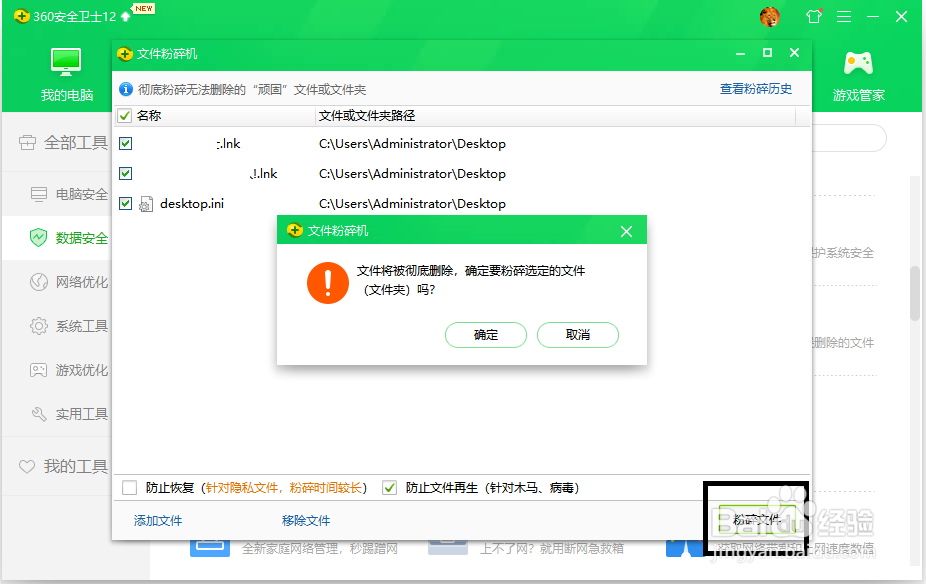Open Game Manager via the gamepad icon
The height and width of the screenshot is (584, 926).
tap(858, 63)
